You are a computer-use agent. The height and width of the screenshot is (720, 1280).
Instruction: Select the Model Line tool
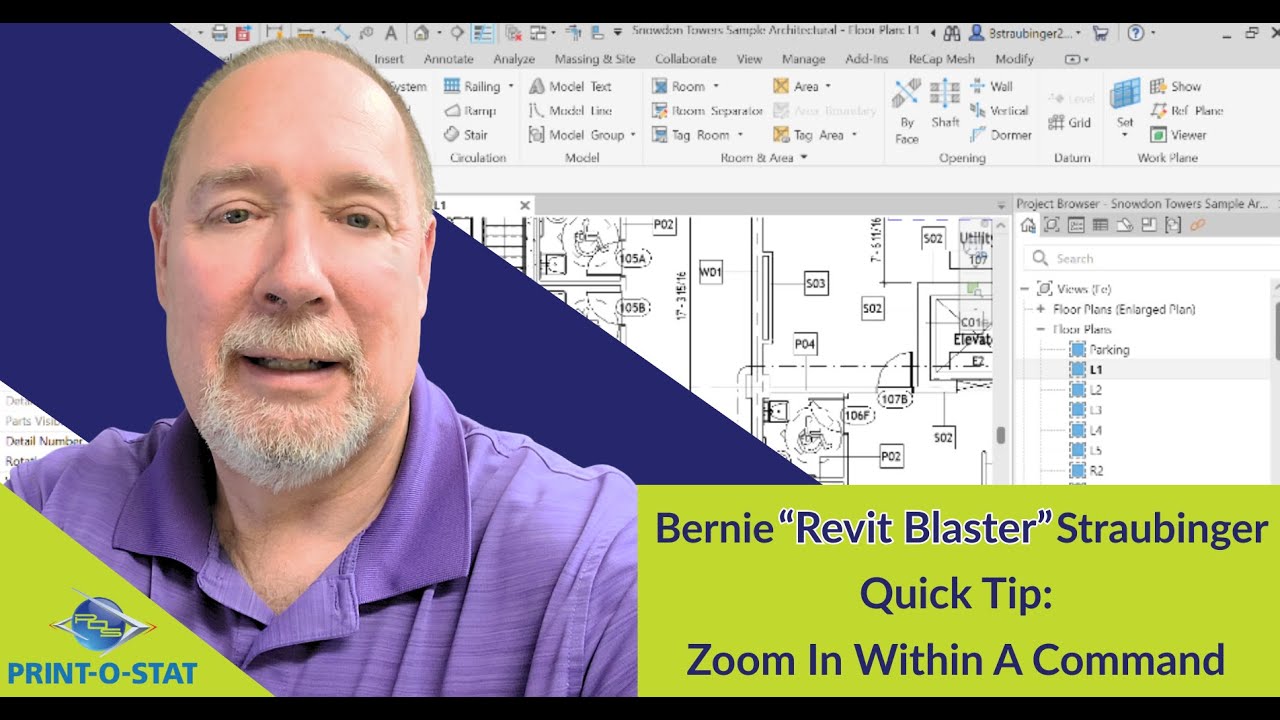(x=570, y=111)
